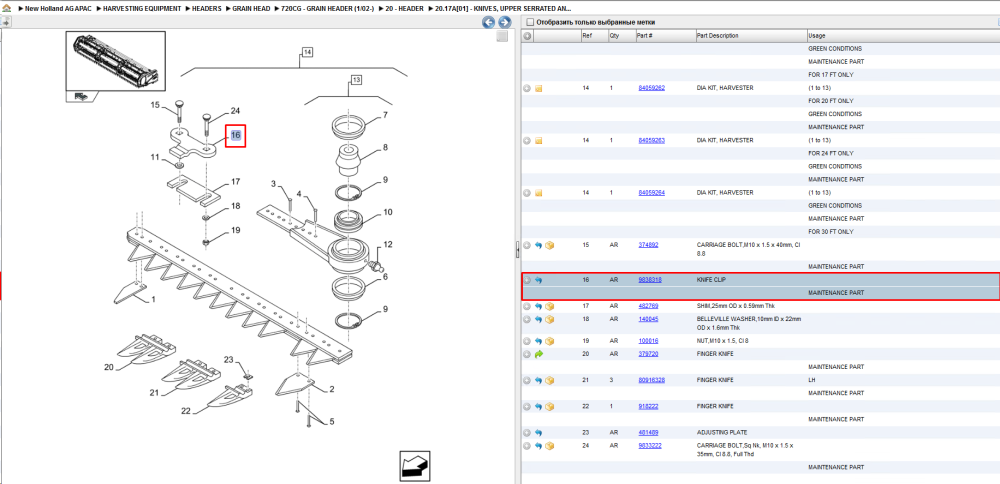The image size is (1000, 484).
Task: Click the 'FOR 30 FT ONLY' usage text
Action: [831, 231]
